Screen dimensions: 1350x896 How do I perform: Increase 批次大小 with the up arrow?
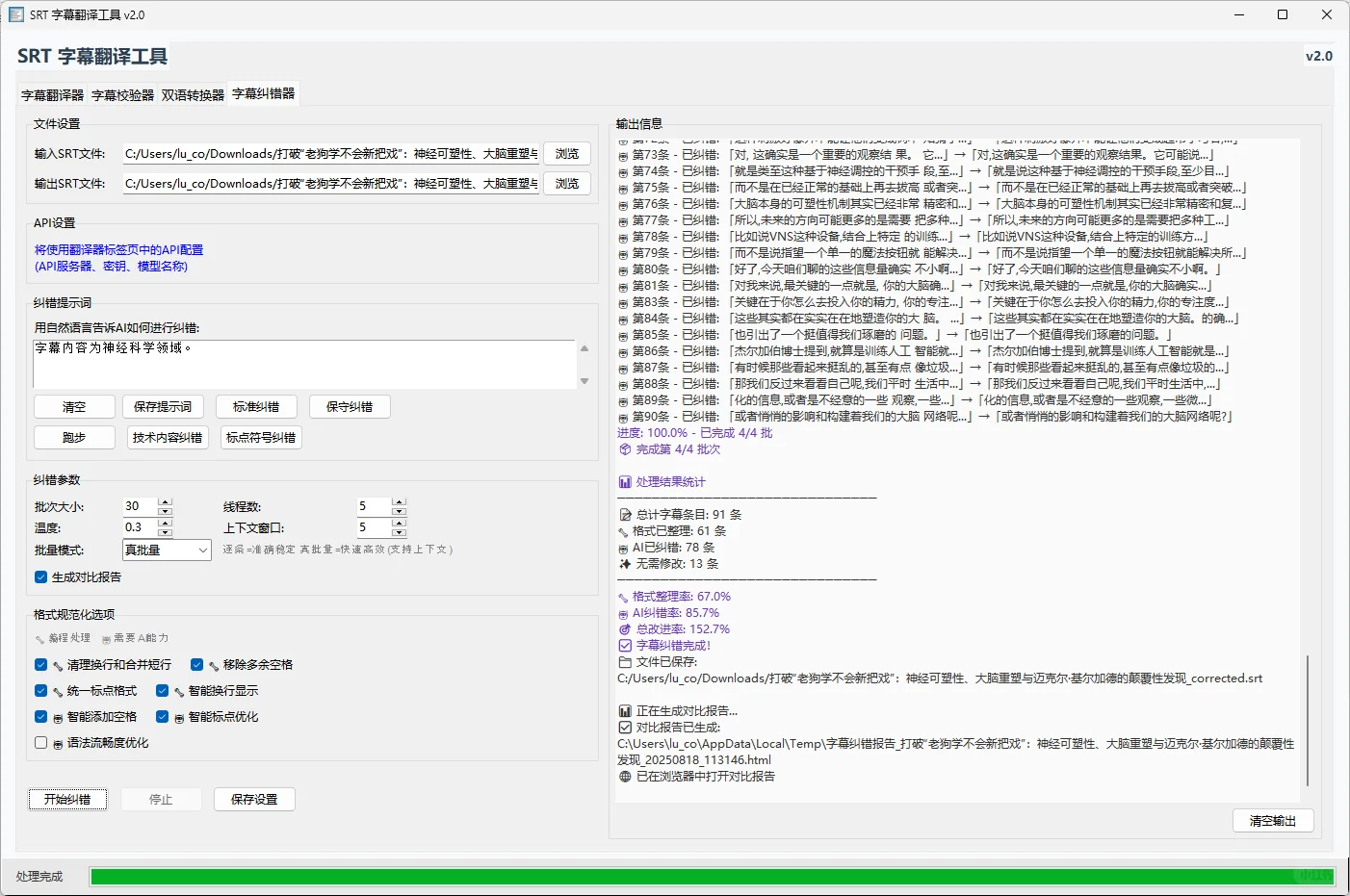(x=165, y=501)
